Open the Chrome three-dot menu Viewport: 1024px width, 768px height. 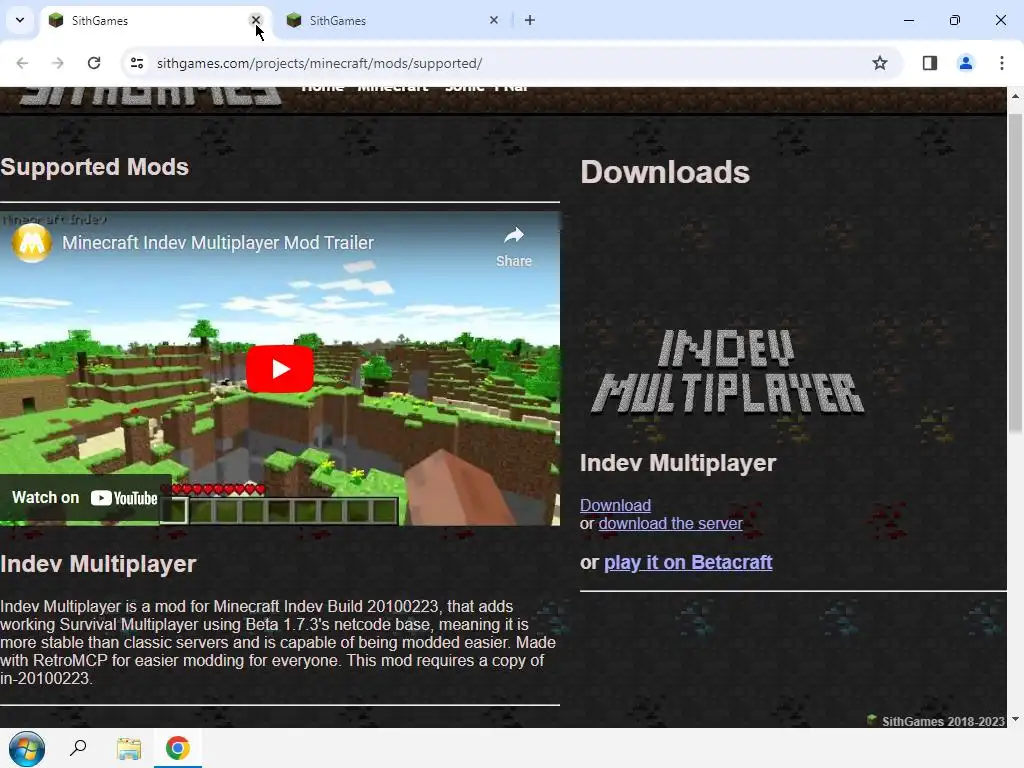1001,63
